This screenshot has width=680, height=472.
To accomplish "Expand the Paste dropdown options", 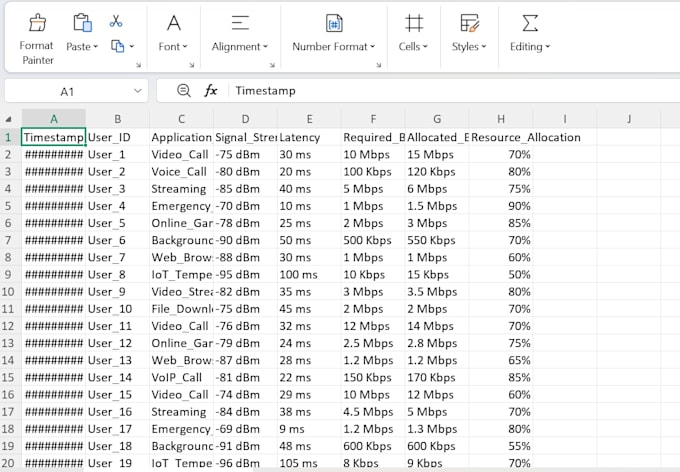I will click(x=96, y=46).
